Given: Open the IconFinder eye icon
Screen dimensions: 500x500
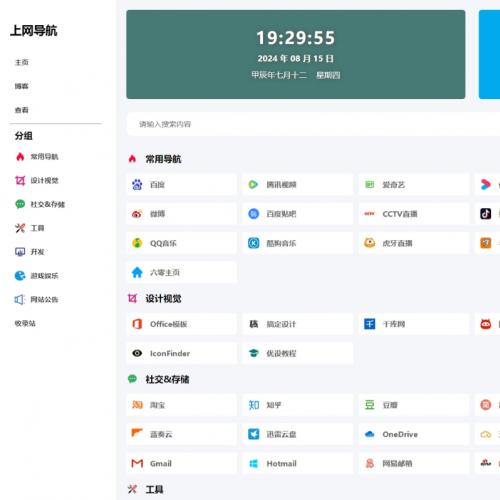Looking at the screenshot, I should (x=137, y=353).
